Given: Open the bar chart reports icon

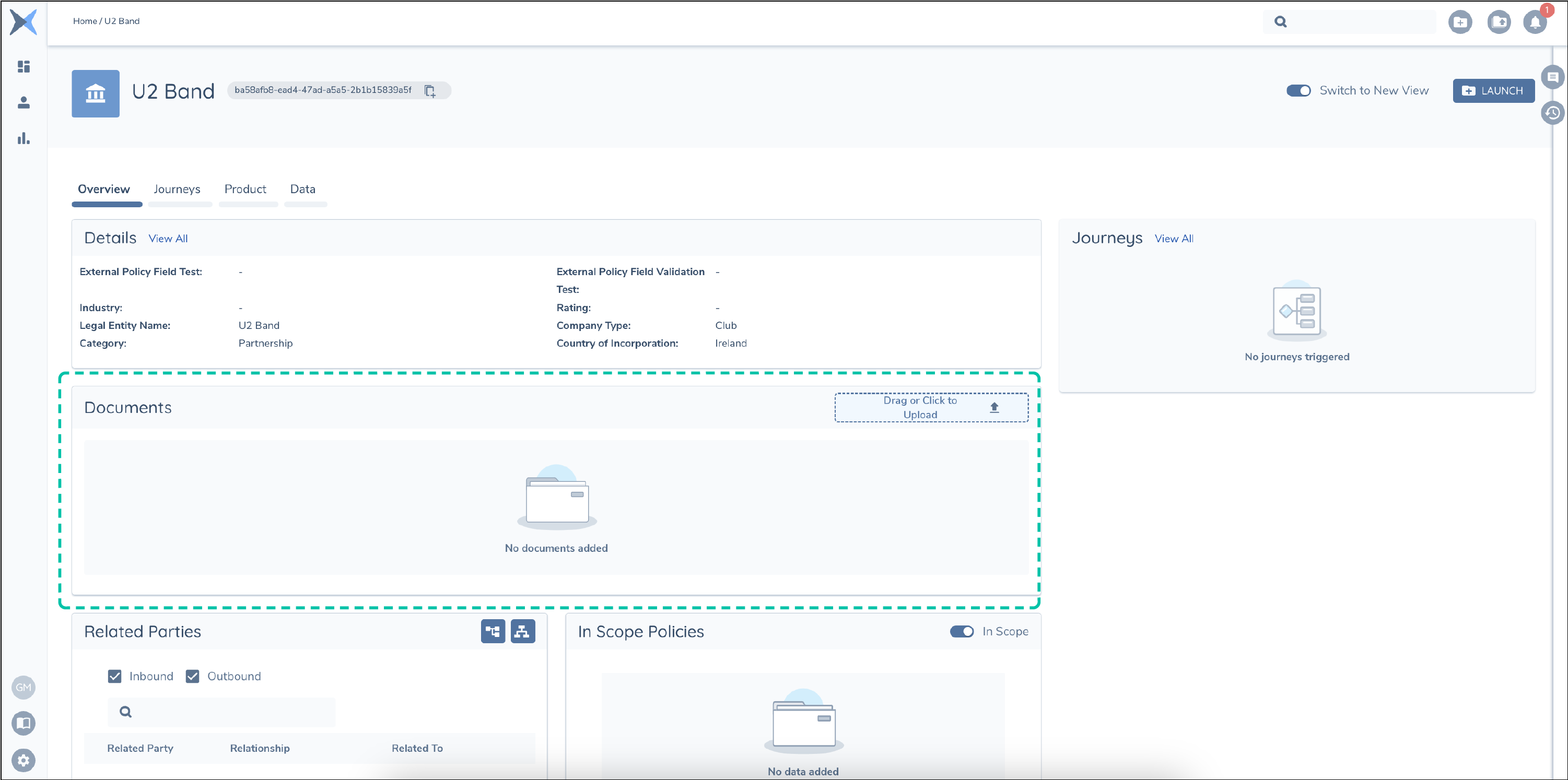Looking at the screenshot, I should [x=24, y=138].
